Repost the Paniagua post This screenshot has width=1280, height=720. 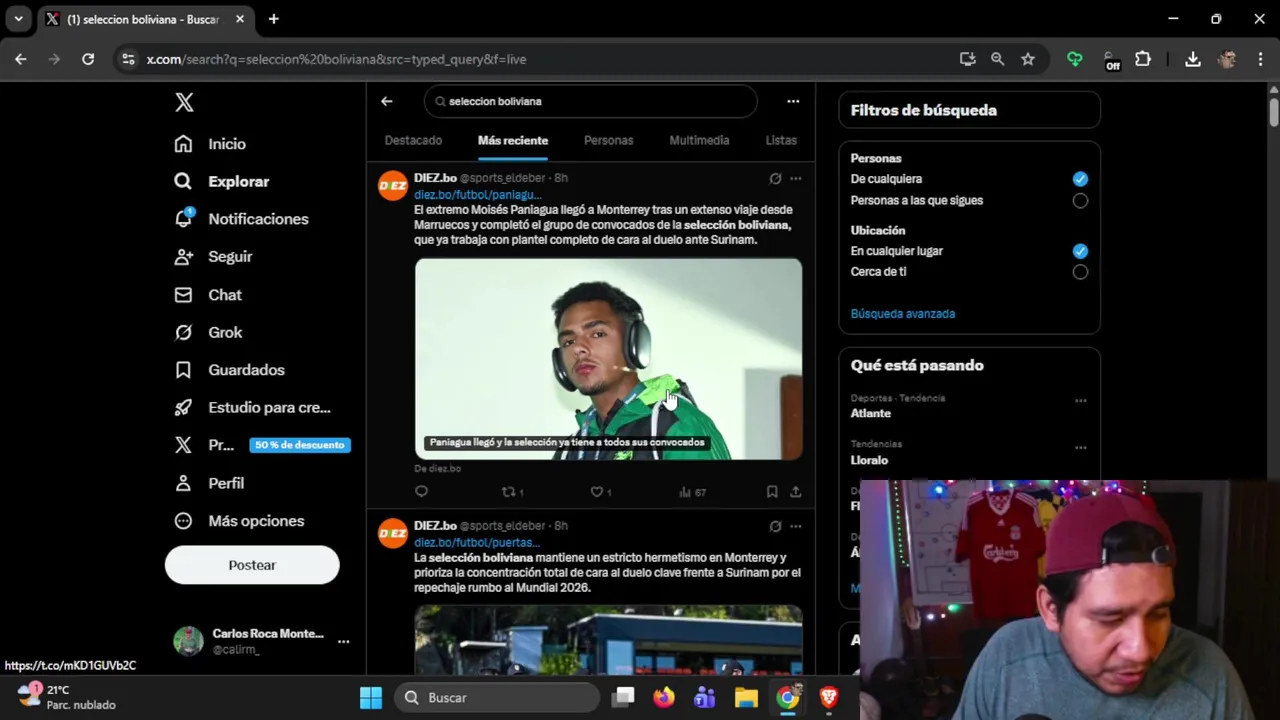pyautogui.click(x=512, y=491)
